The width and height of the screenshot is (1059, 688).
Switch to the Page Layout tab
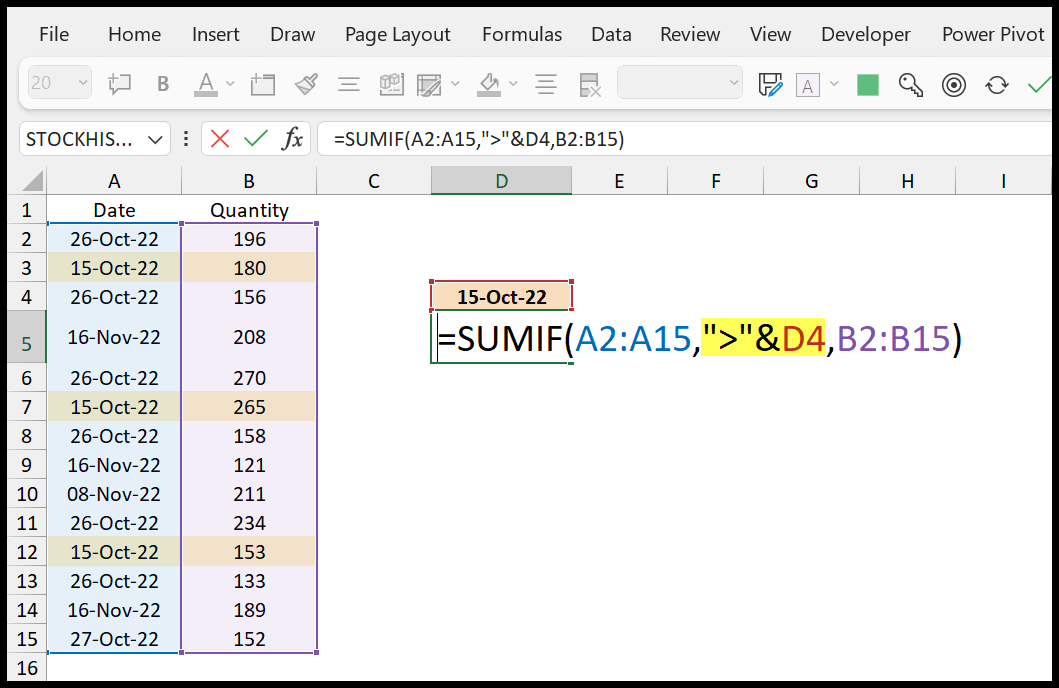(x=397, y=34)
